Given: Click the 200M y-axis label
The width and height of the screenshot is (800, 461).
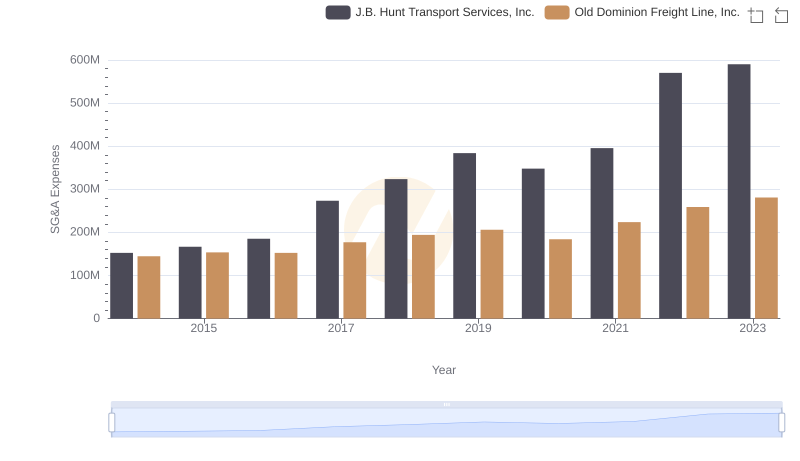Looking at the screenshot, I should [85, 232].
